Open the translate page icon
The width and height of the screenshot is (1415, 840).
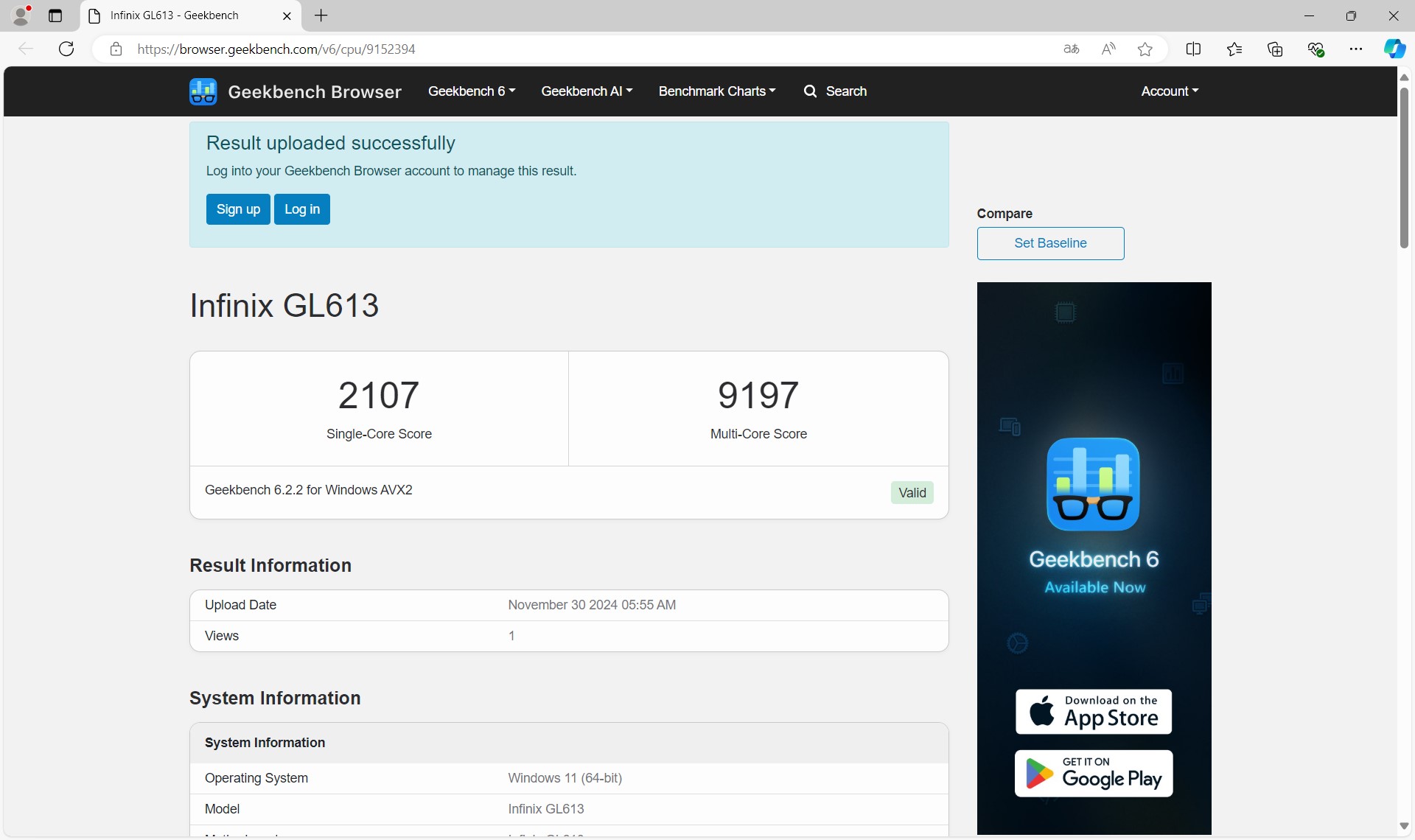[1072, 49]
